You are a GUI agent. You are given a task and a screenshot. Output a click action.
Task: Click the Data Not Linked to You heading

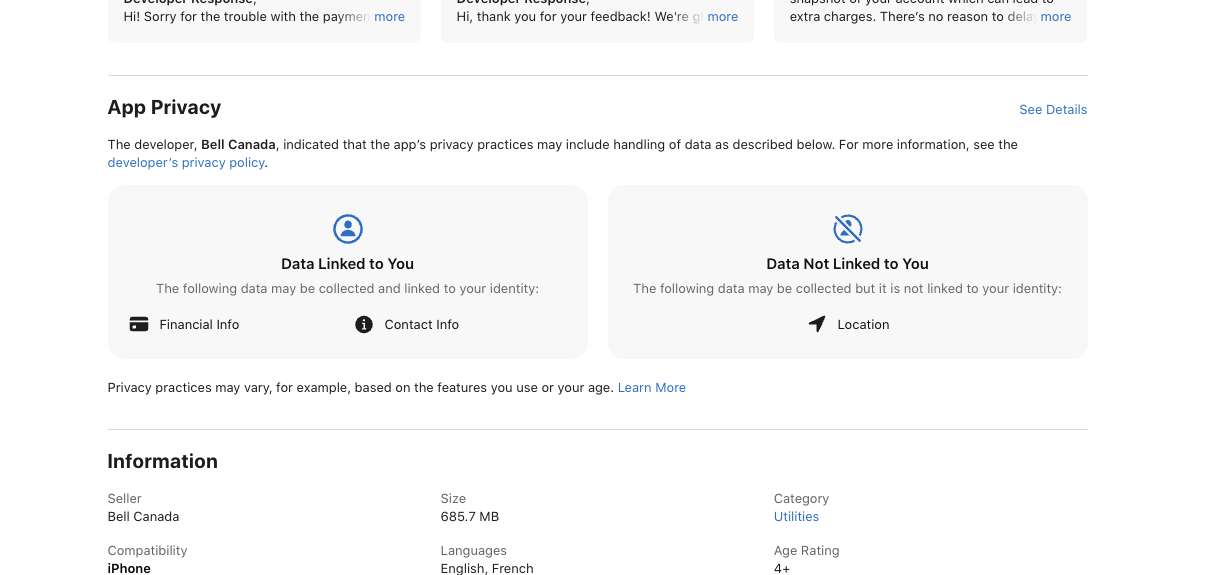847,264
